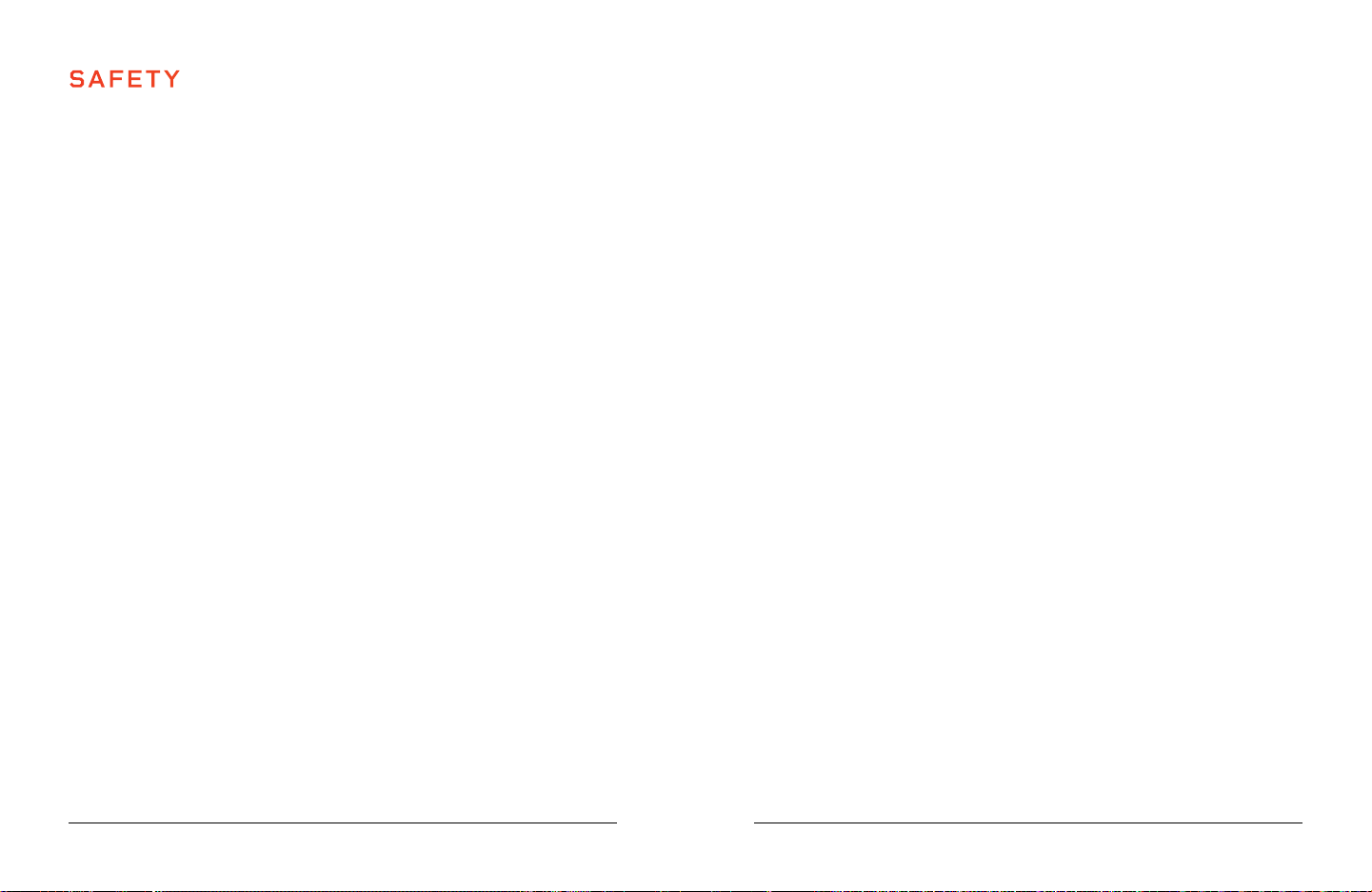Click the right page footer rule
Viewport: 1372px width, 892px height.
1028,823
